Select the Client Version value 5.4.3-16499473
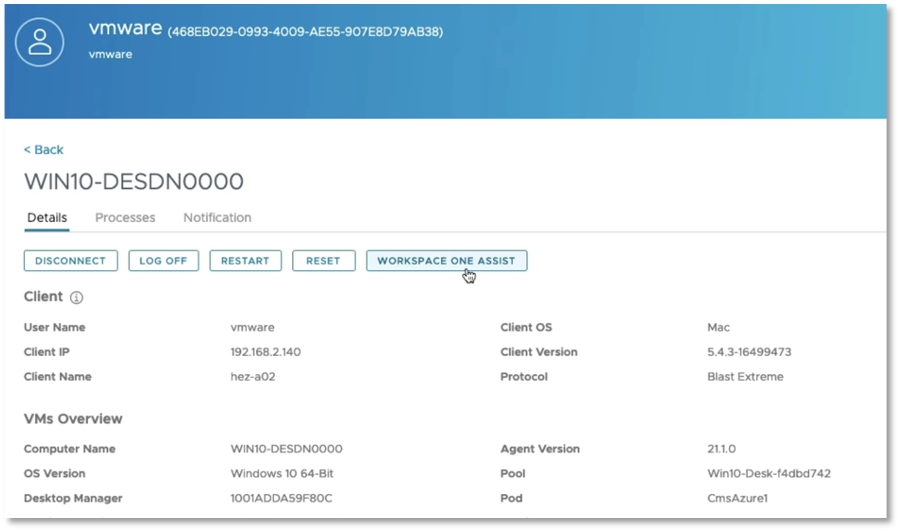This screenshot has height=531, width=899. pos(749,352)
